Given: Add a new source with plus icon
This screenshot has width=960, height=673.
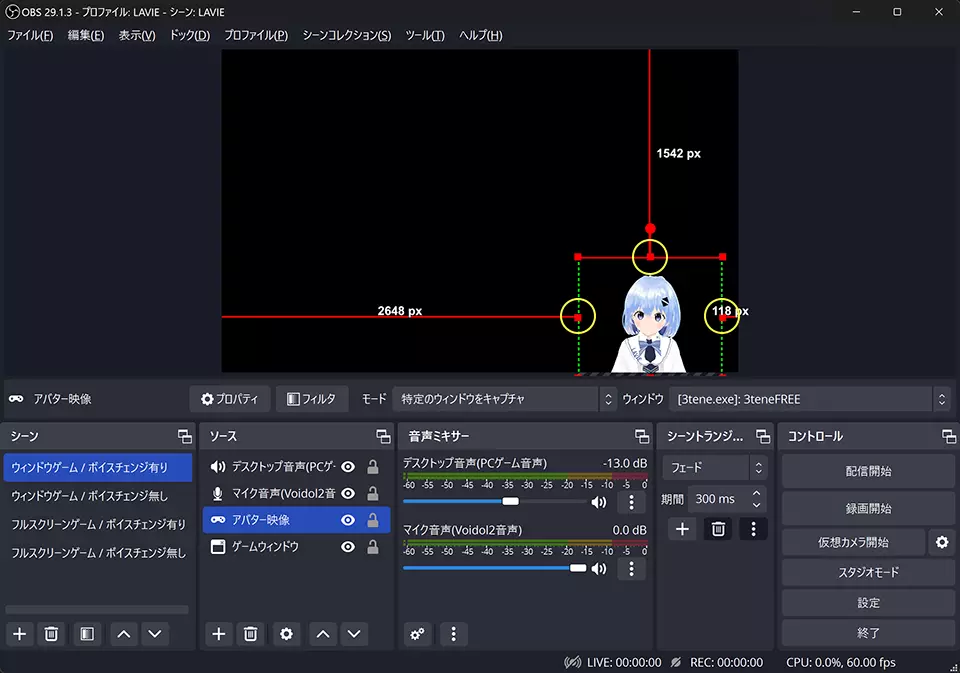Looking at the screenshot, I should pos(219,634).
